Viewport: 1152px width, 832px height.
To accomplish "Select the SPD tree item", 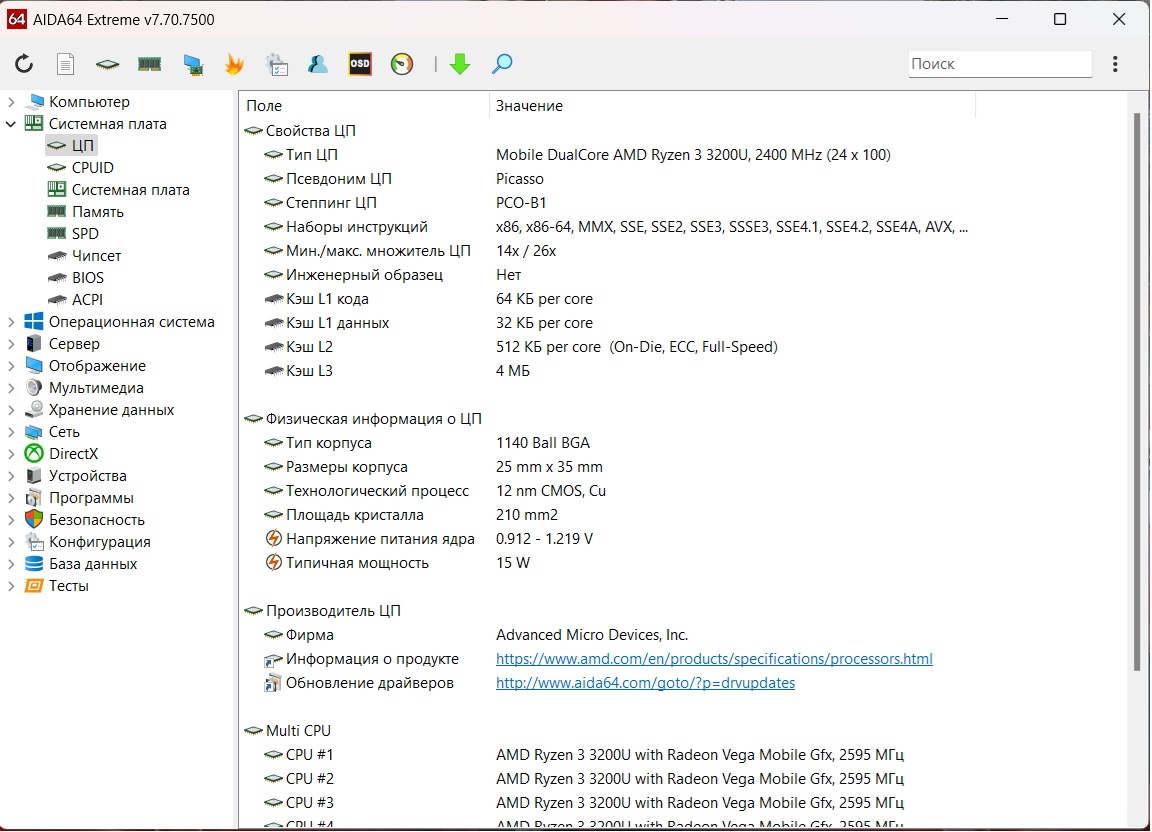I will click(x=85, y=234).
